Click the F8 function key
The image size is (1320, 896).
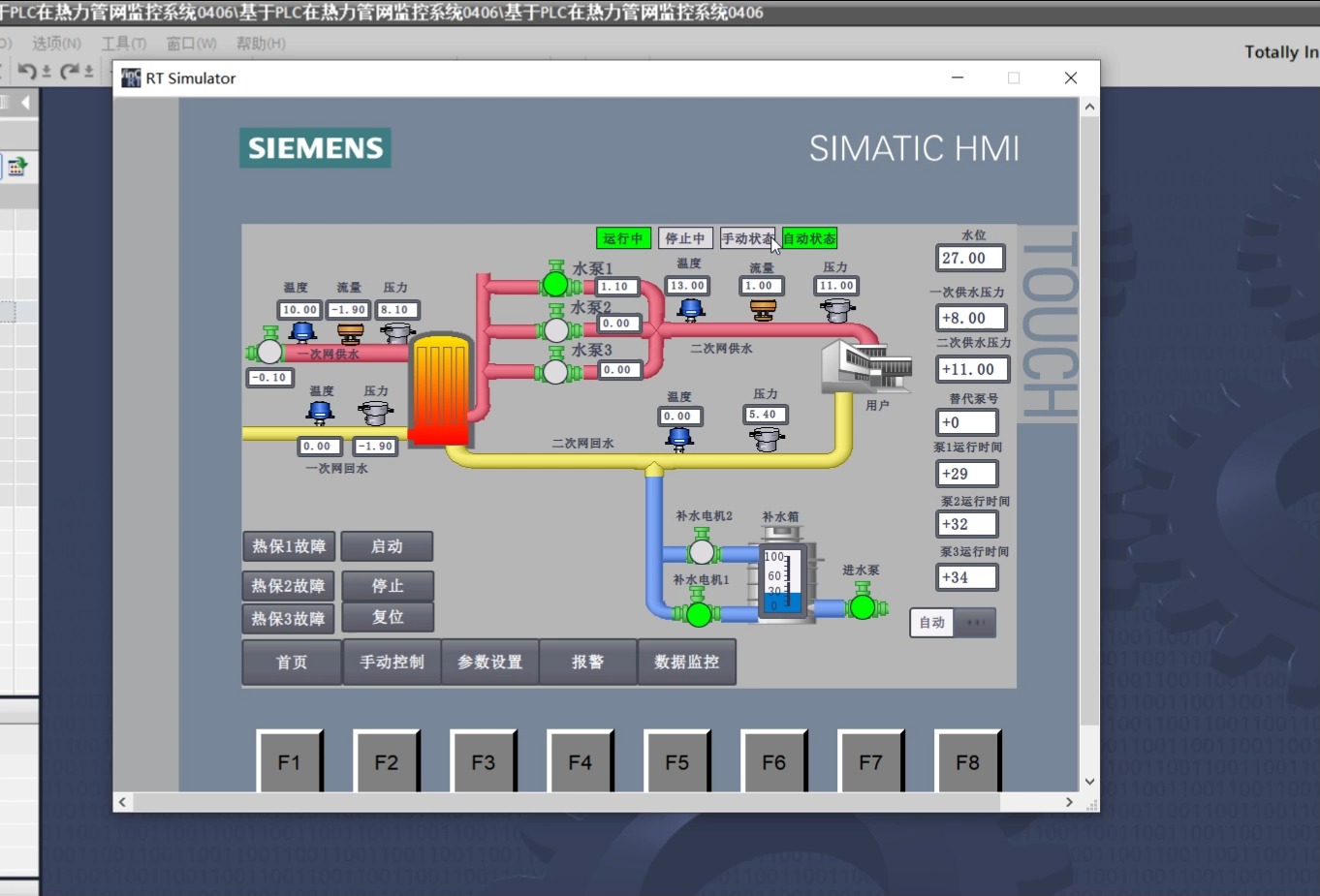[968, 762]
